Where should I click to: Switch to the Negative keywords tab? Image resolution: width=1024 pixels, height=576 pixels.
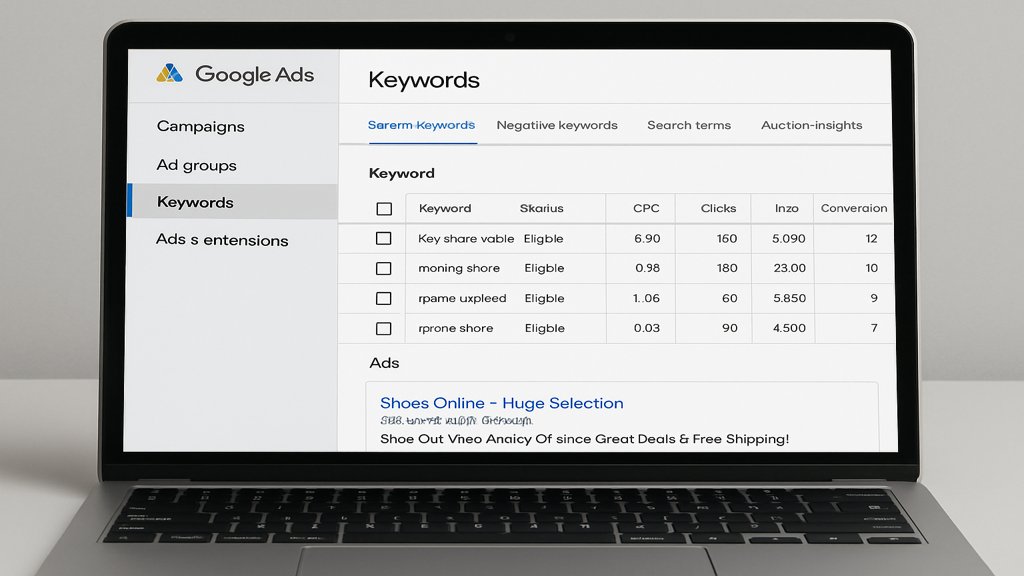[x=557, y=126]
